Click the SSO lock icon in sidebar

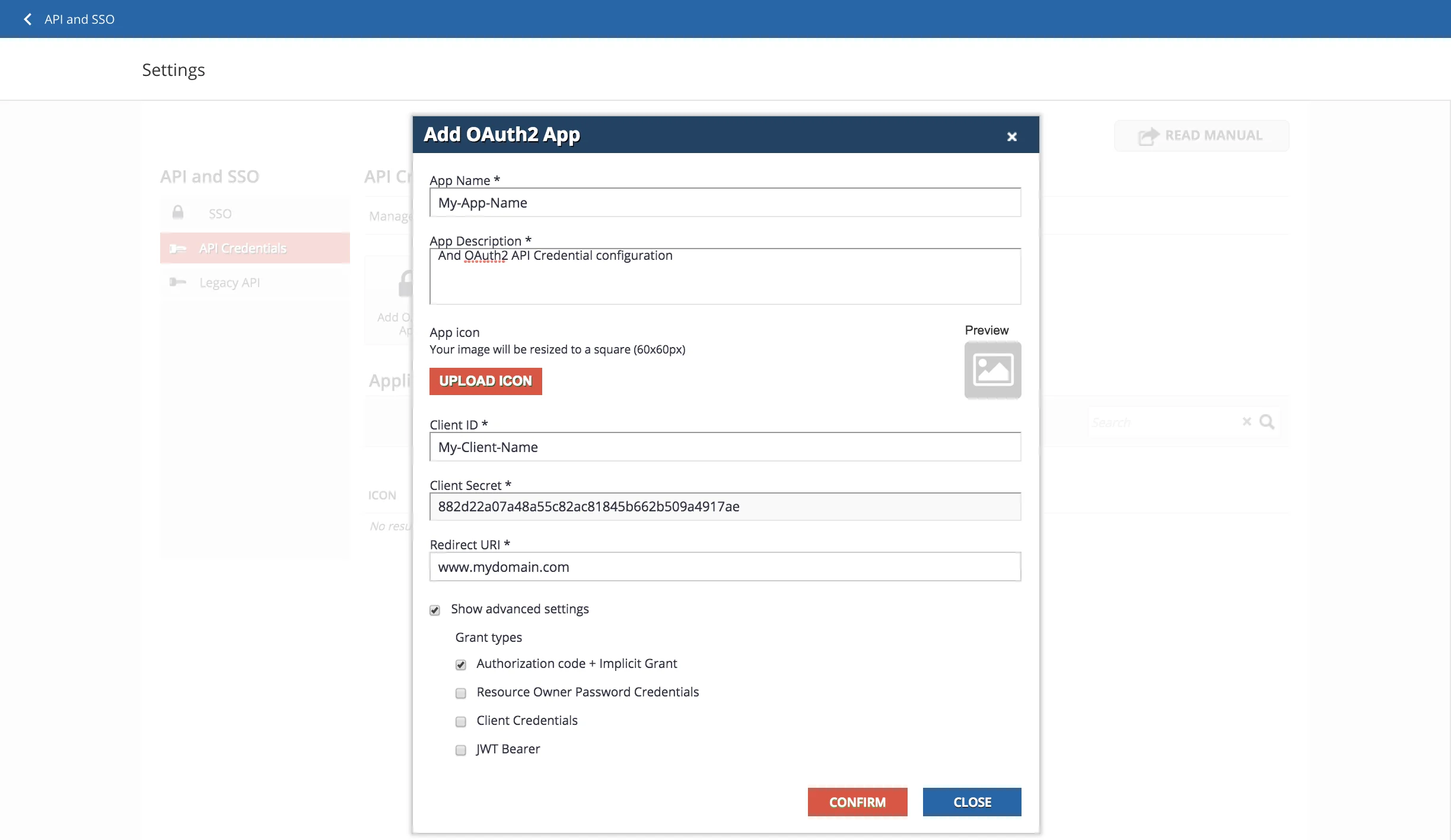pos(178,211)
